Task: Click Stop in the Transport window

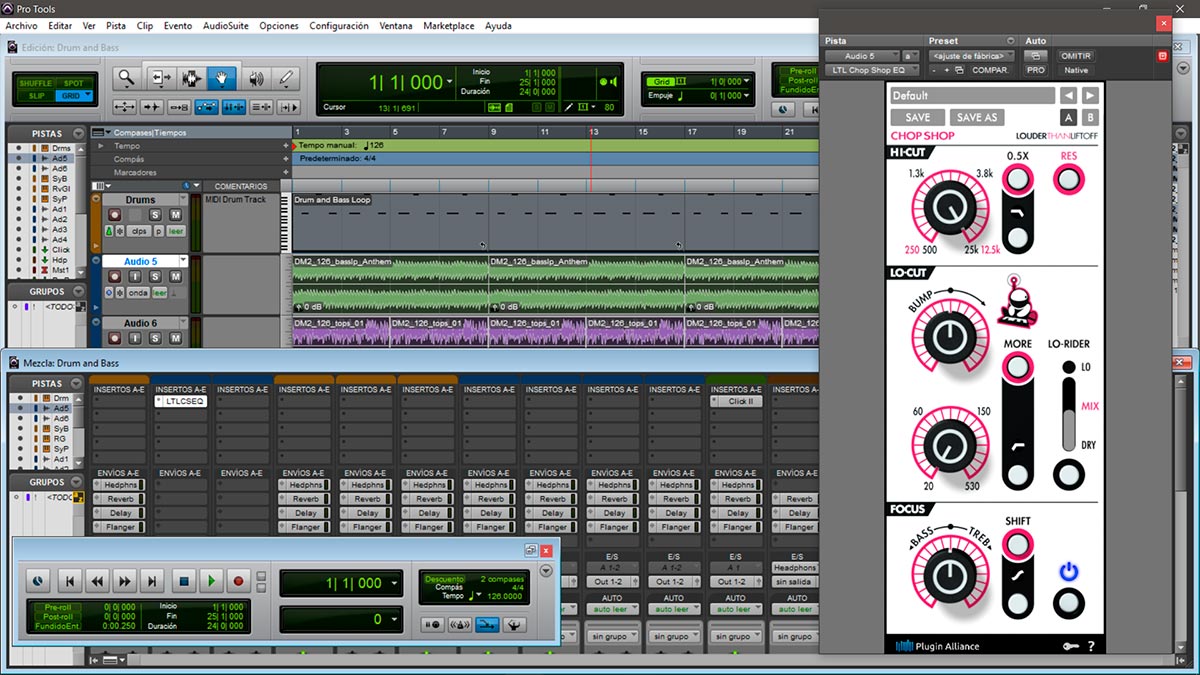Action: tap(183, 580)
